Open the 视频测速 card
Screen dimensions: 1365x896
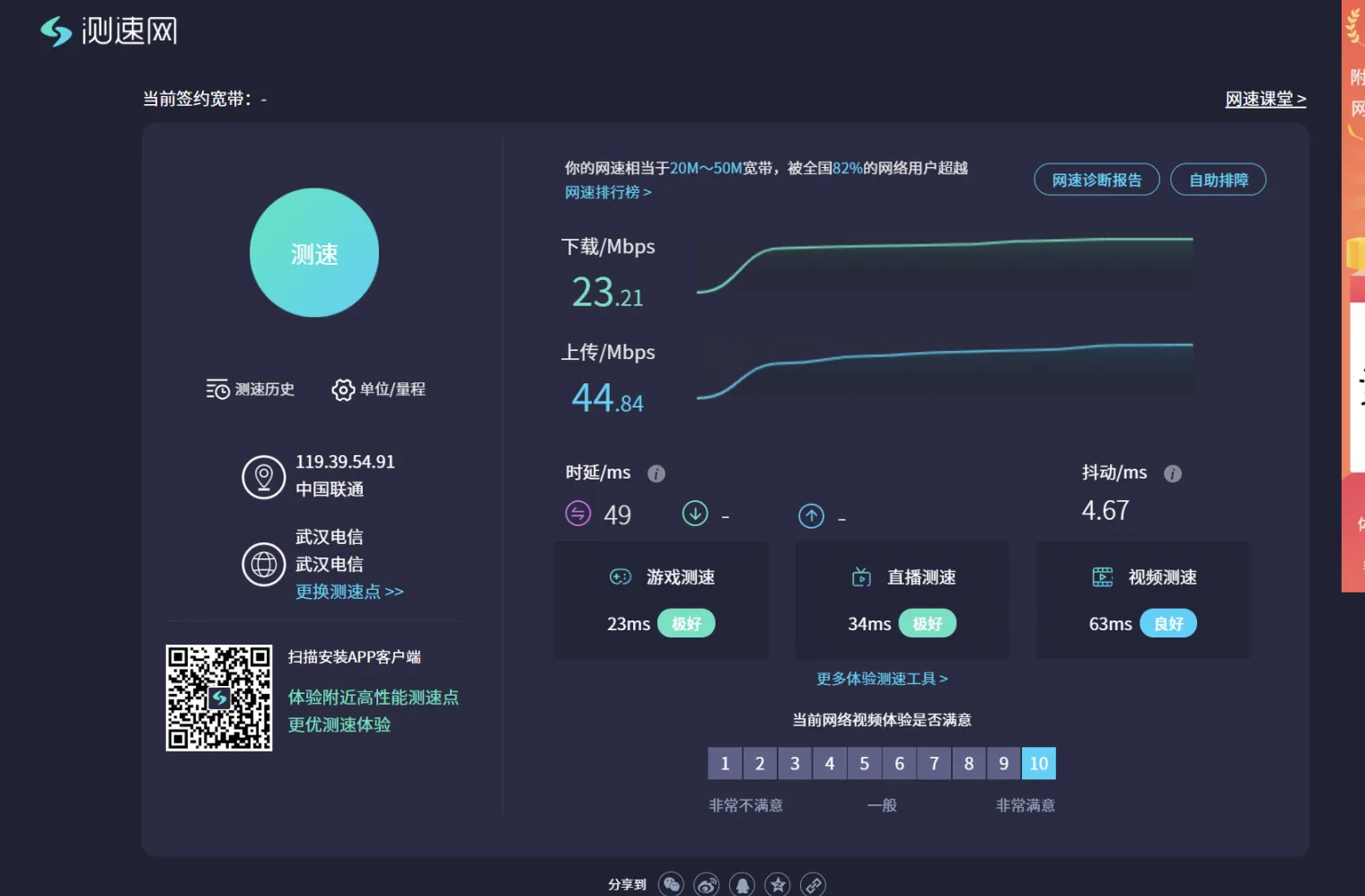(1142, 600)
